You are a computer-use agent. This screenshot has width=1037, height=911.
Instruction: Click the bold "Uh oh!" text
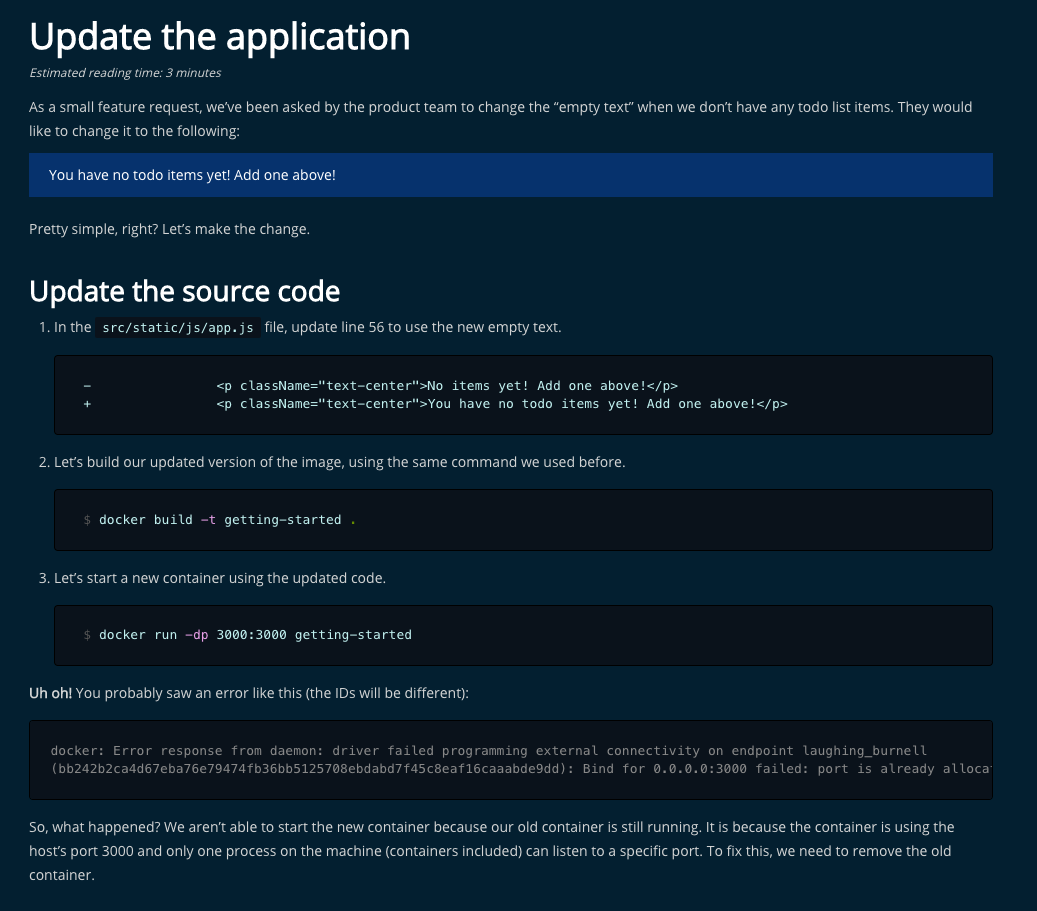pos(50,693)
